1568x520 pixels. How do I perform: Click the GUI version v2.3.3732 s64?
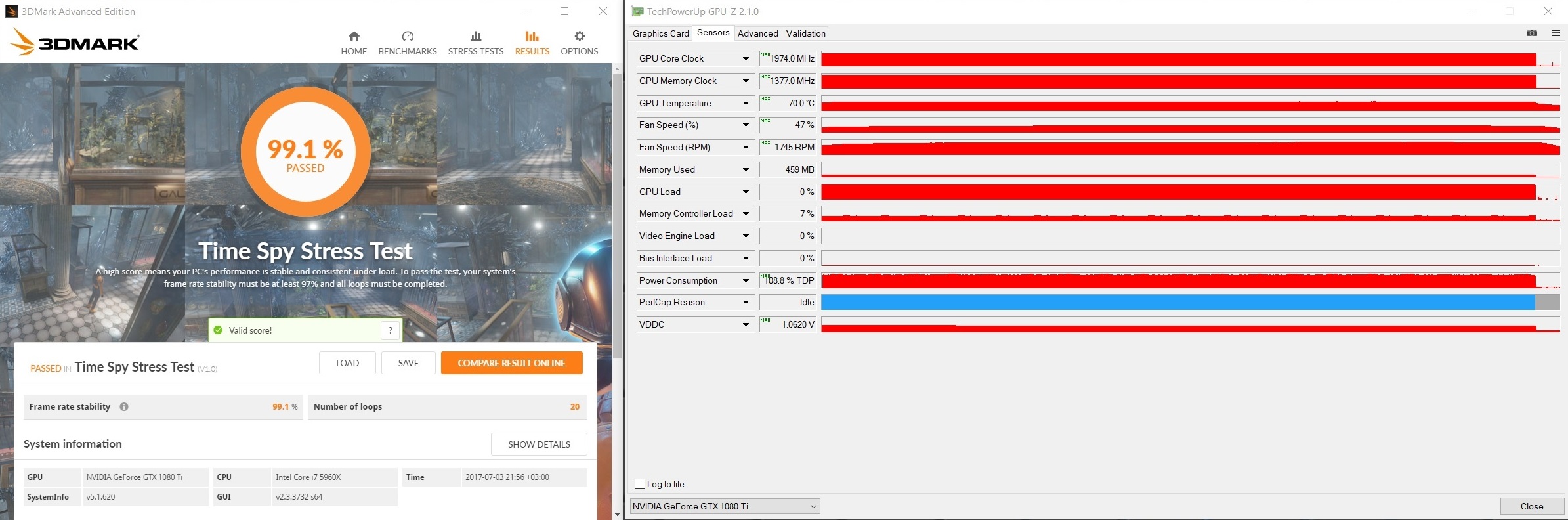coord(299,497)
